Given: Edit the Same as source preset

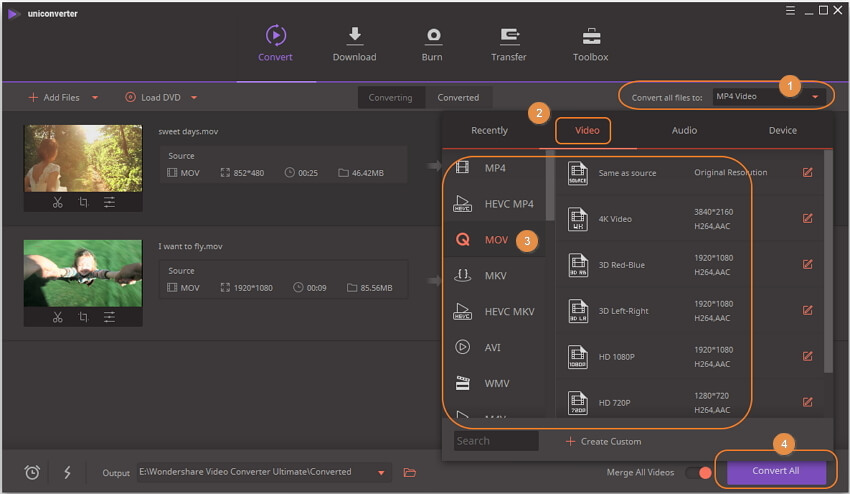Looking at the screenshot, I should [x=807, y=172].
